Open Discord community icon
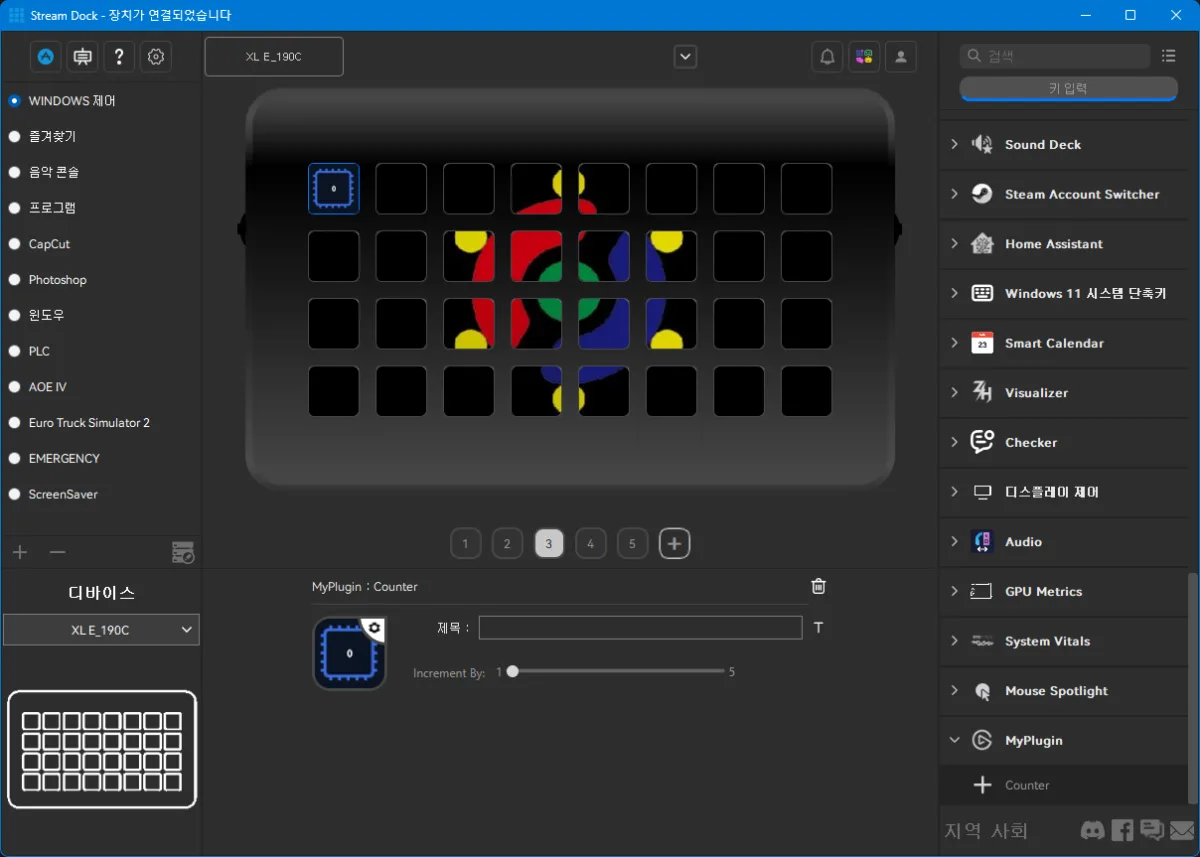The height and width of the screenshot is (857, 1200). click(1093, 830)
